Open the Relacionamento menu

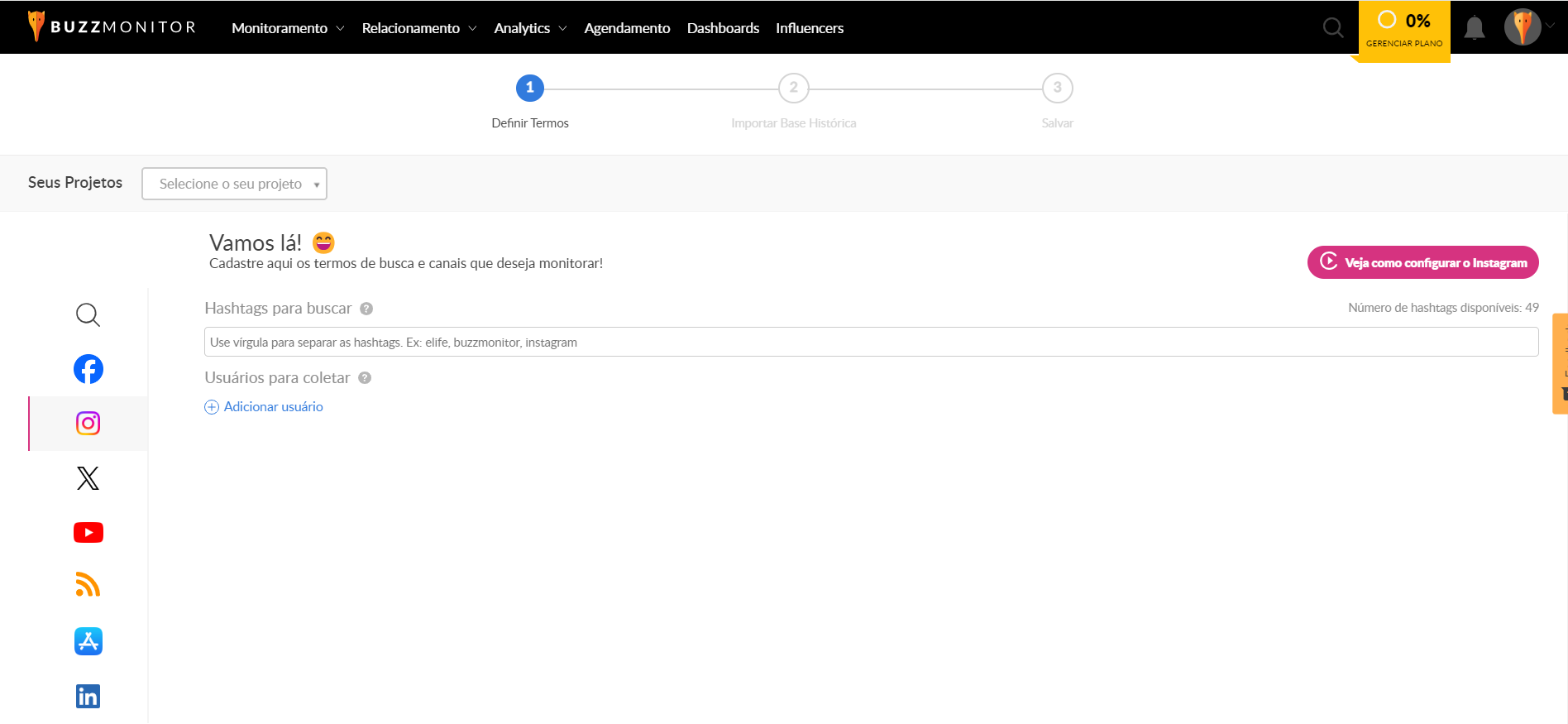coord(411,28)
